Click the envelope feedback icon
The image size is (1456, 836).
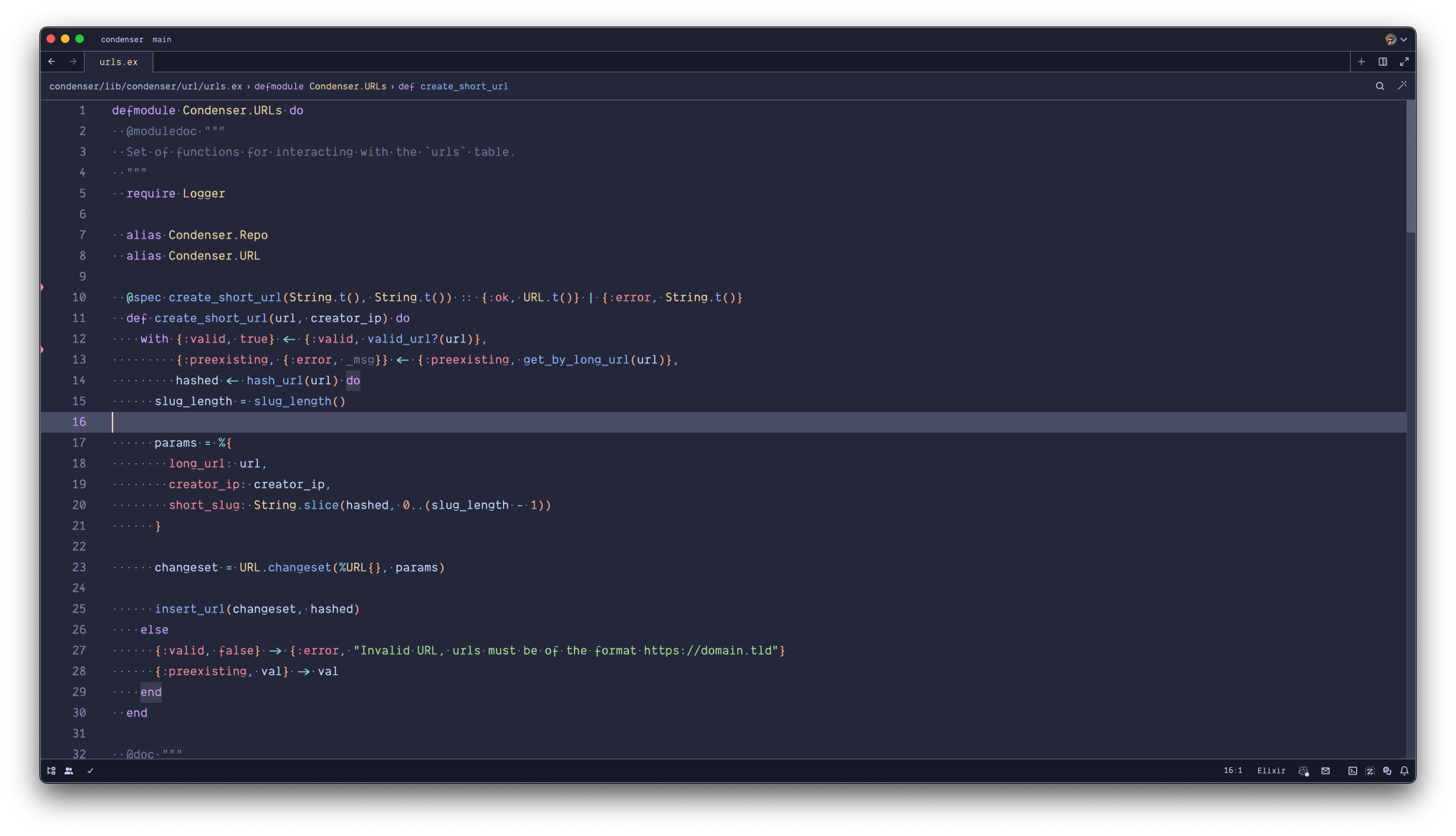(1326, 771)
